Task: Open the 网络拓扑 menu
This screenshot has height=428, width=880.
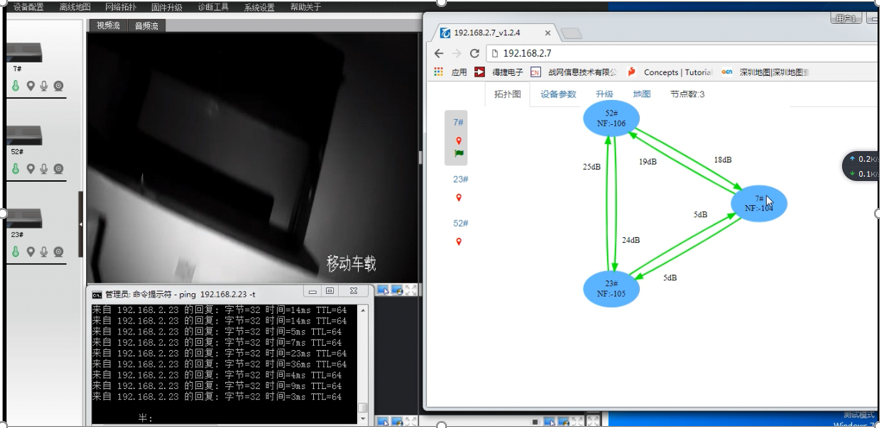Action: pos(120,7)
